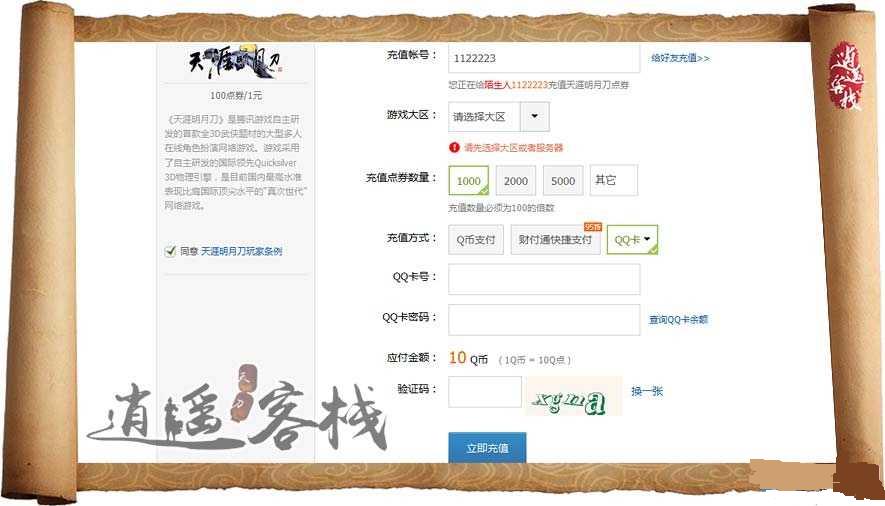Focus the QQ卡号 input field
The height and width of the screenshot is (506, 885).
coord(544,279)
